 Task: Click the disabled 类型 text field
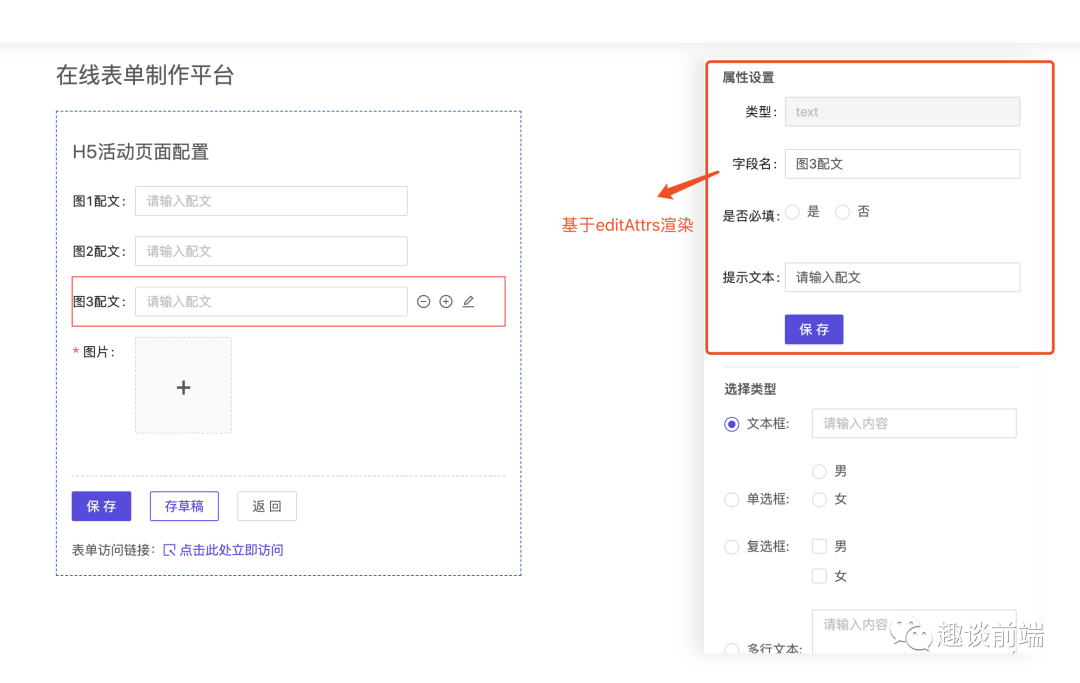902,112
